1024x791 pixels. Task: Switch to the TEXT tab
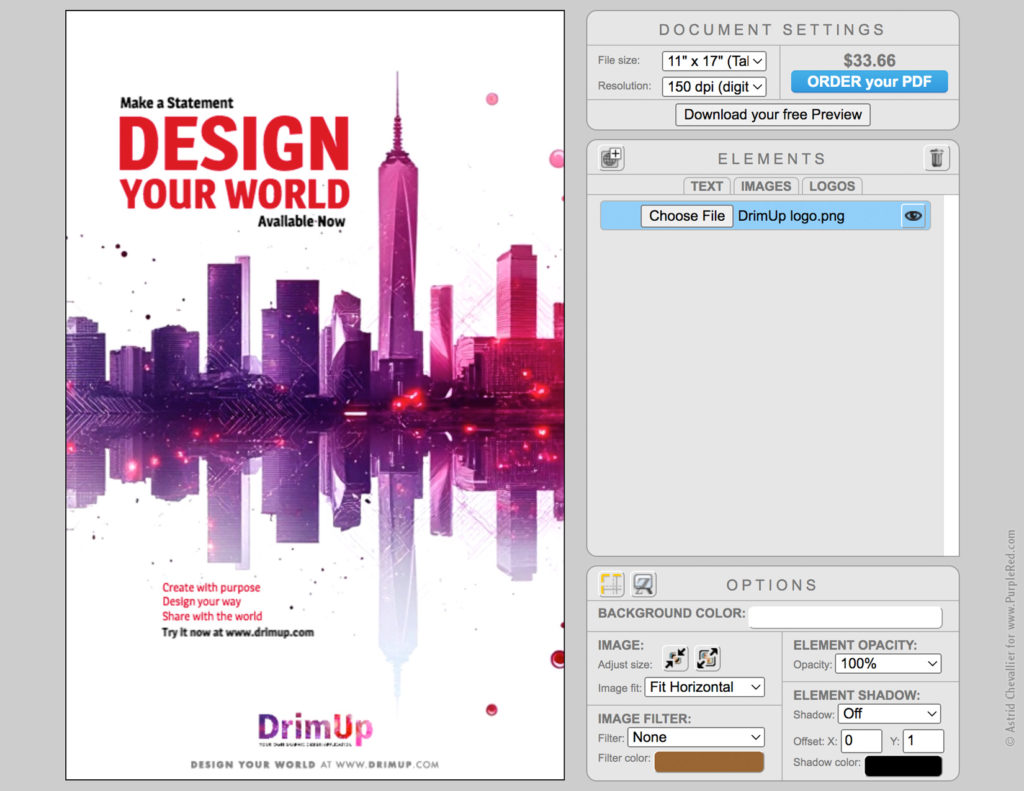707,186
